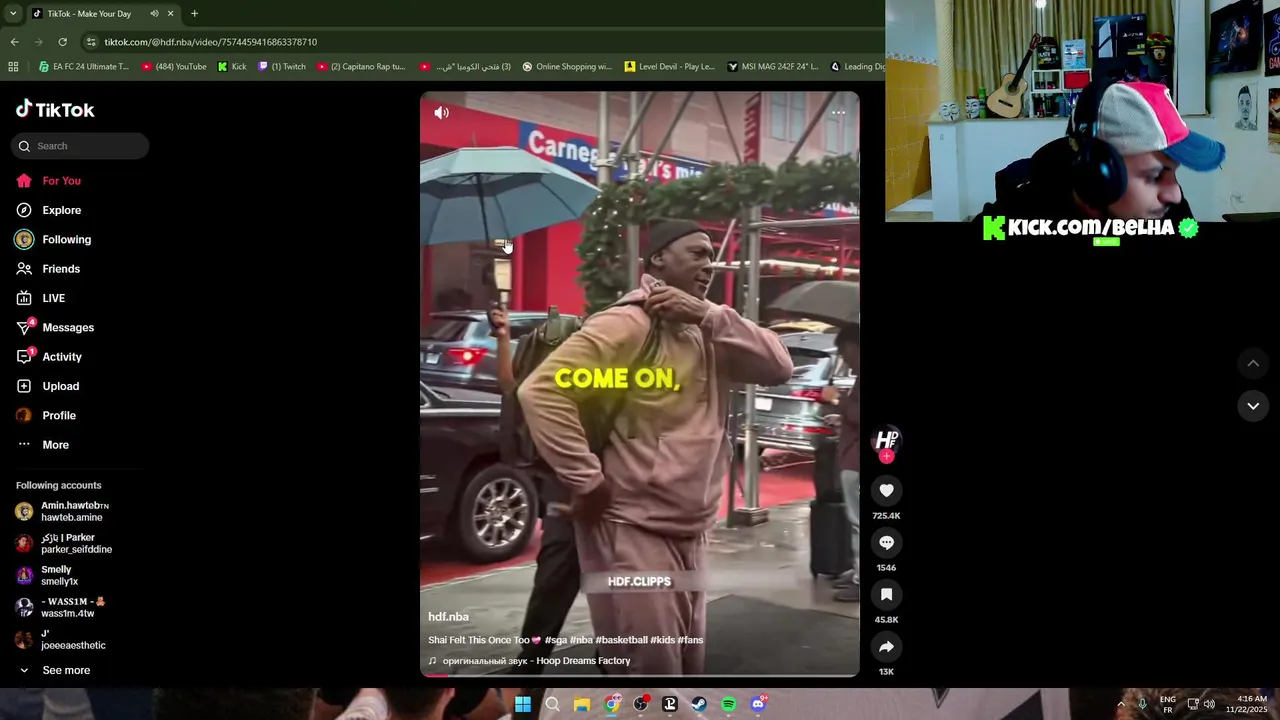Like the video with heart icon
1280x720 pixels.
pyautogui.click(x=886, y=490)
